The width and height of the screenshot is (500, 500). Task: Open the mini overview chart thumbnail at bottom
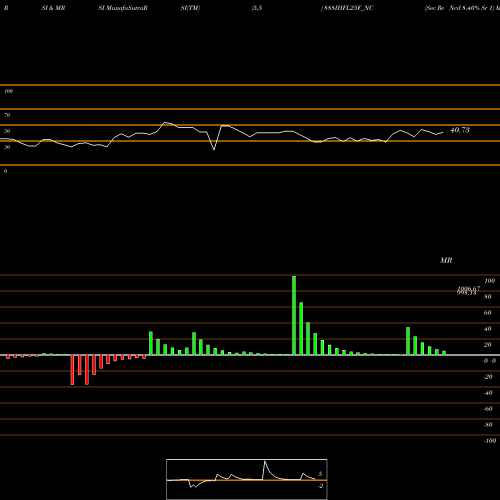(247, 479)
